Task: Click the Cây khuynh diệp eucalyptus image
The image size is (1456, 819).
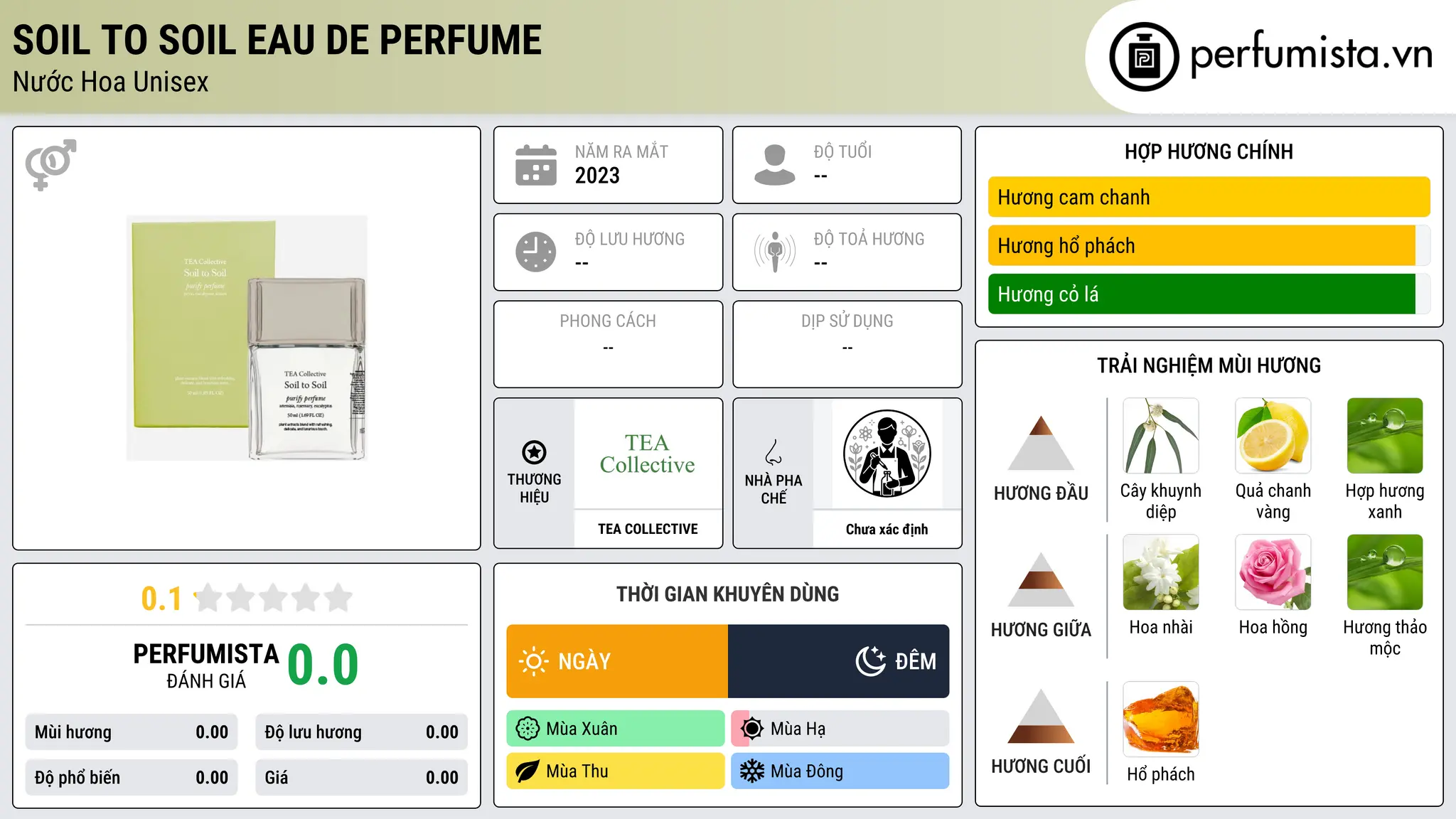Action: pos(1161,436)
